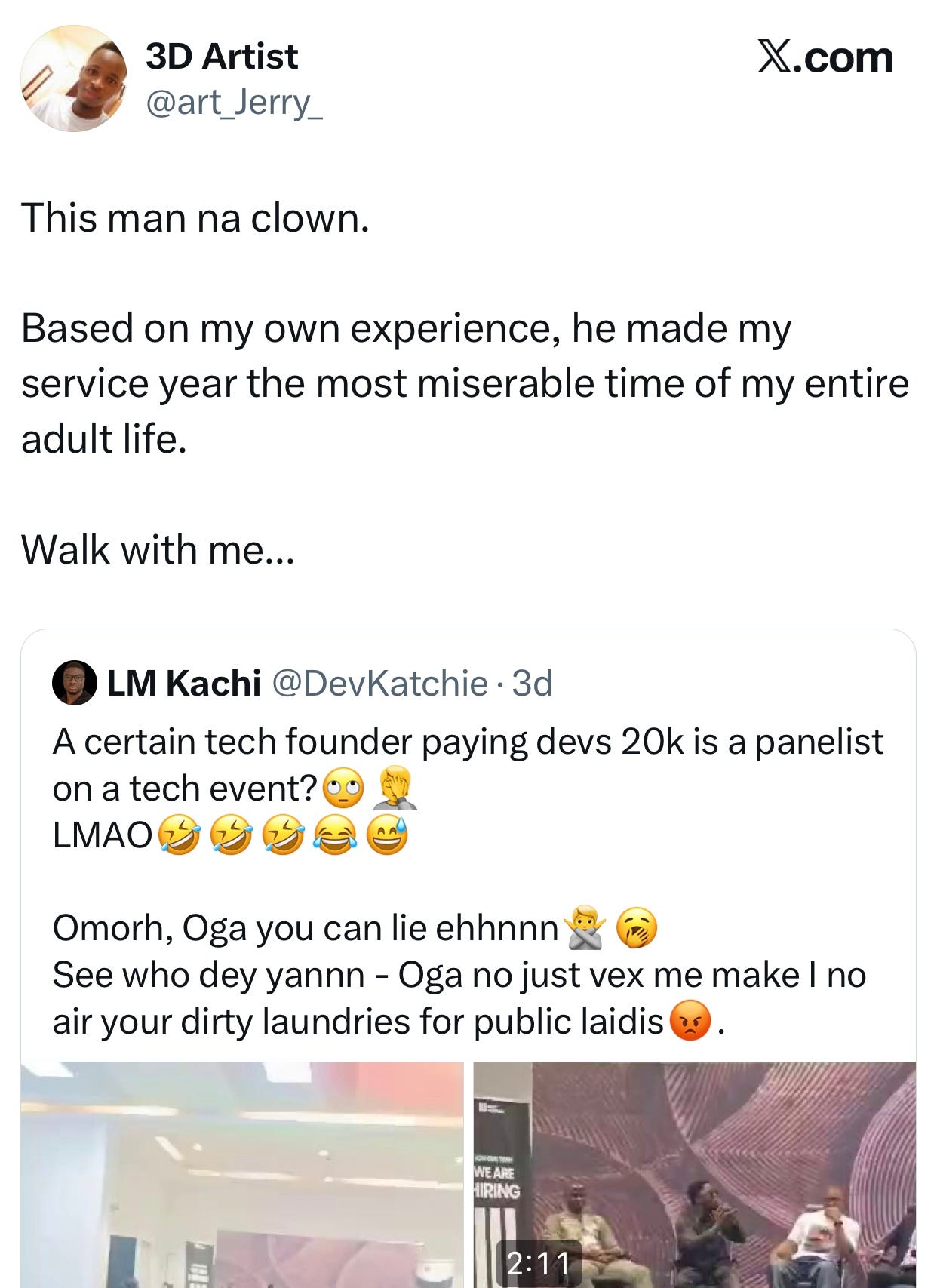Click the "Walk with me..." text

[x=158, y=549]
